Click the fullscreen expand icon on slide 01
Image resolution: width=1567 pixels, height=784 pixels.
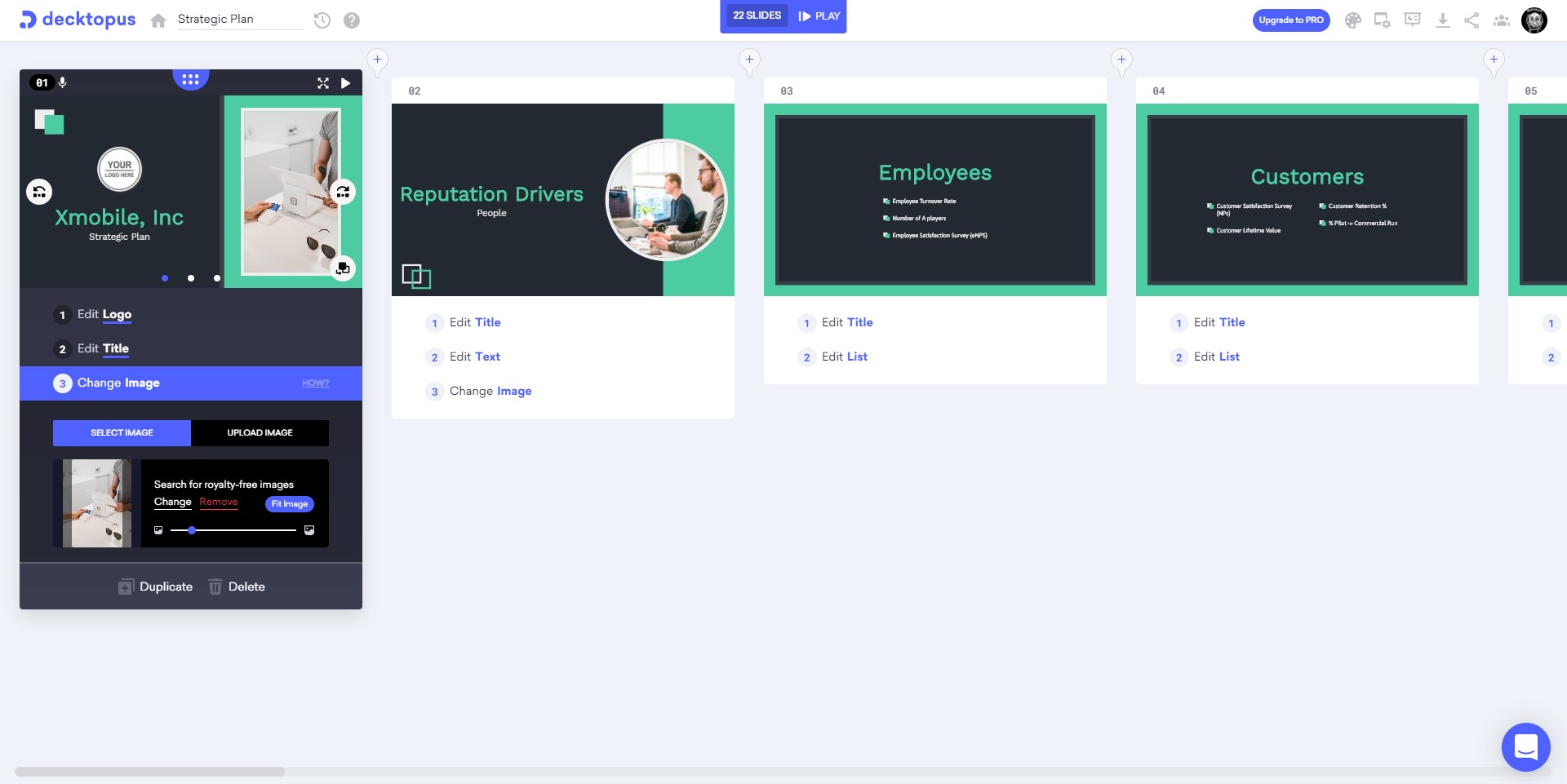[323, 83]
